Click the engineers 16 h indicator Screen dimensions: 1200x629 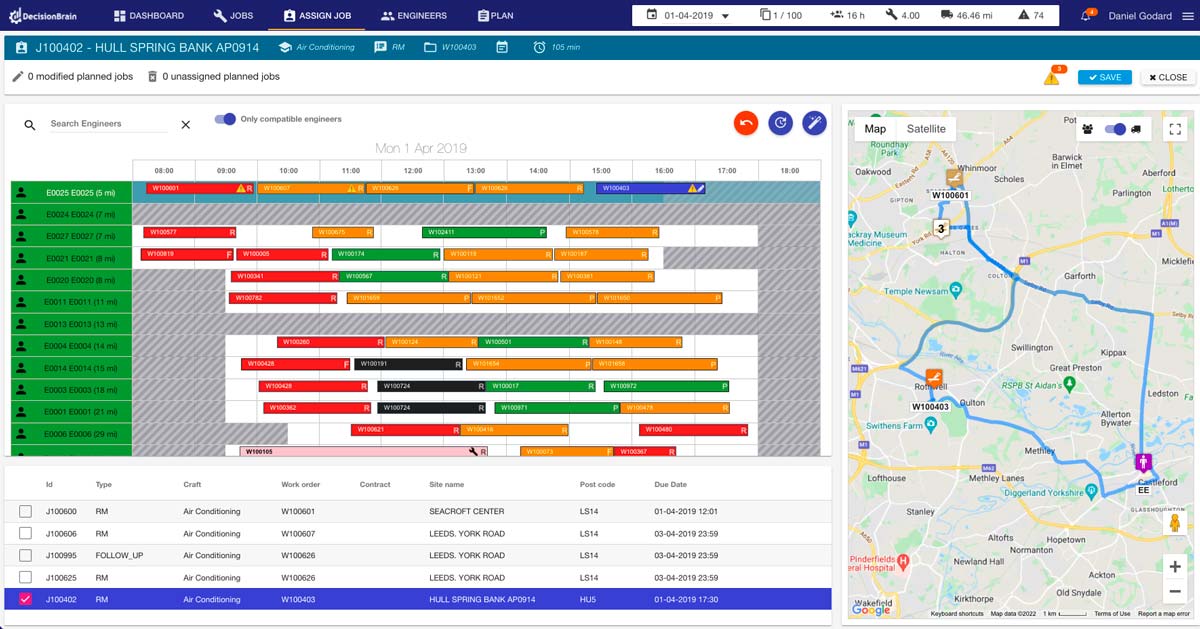[848, 16]
